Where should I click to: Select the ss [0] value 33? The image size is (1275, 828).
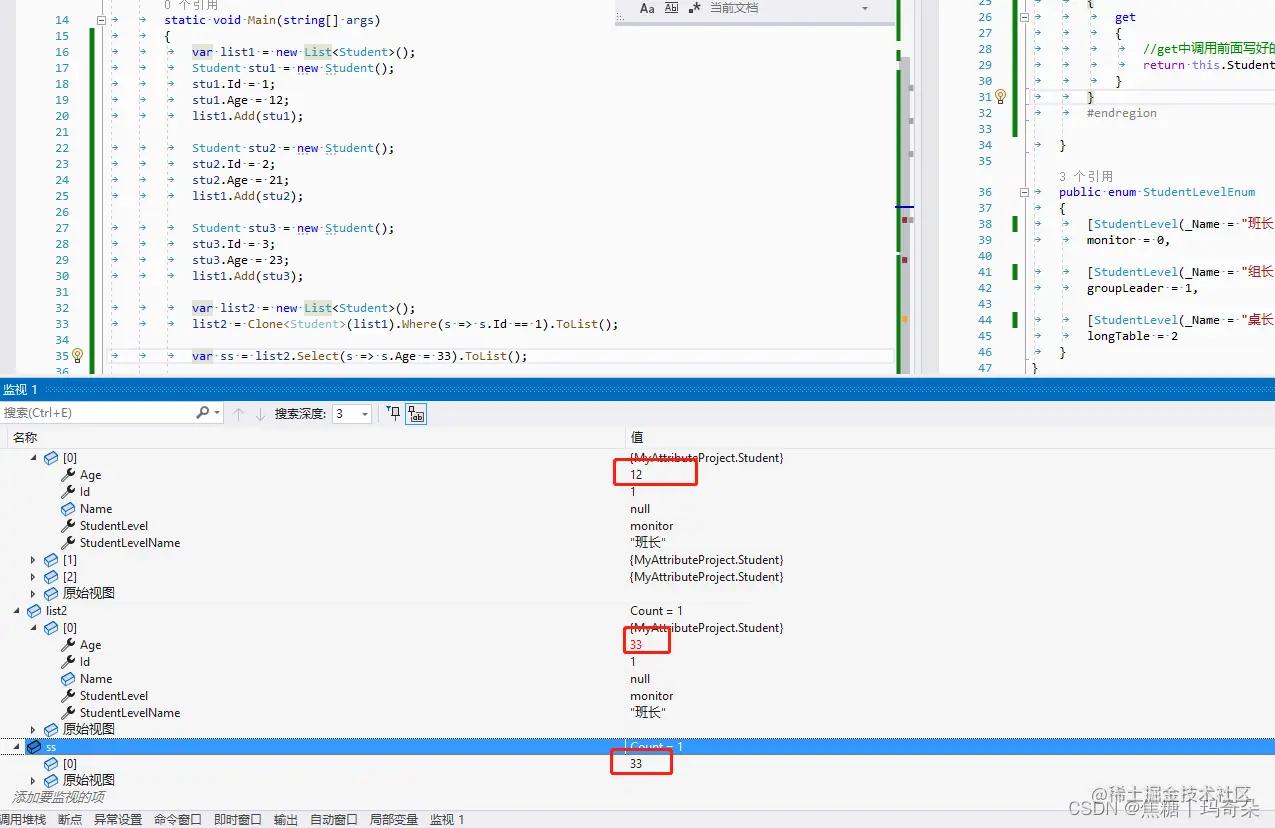click(x=636, y=764)
